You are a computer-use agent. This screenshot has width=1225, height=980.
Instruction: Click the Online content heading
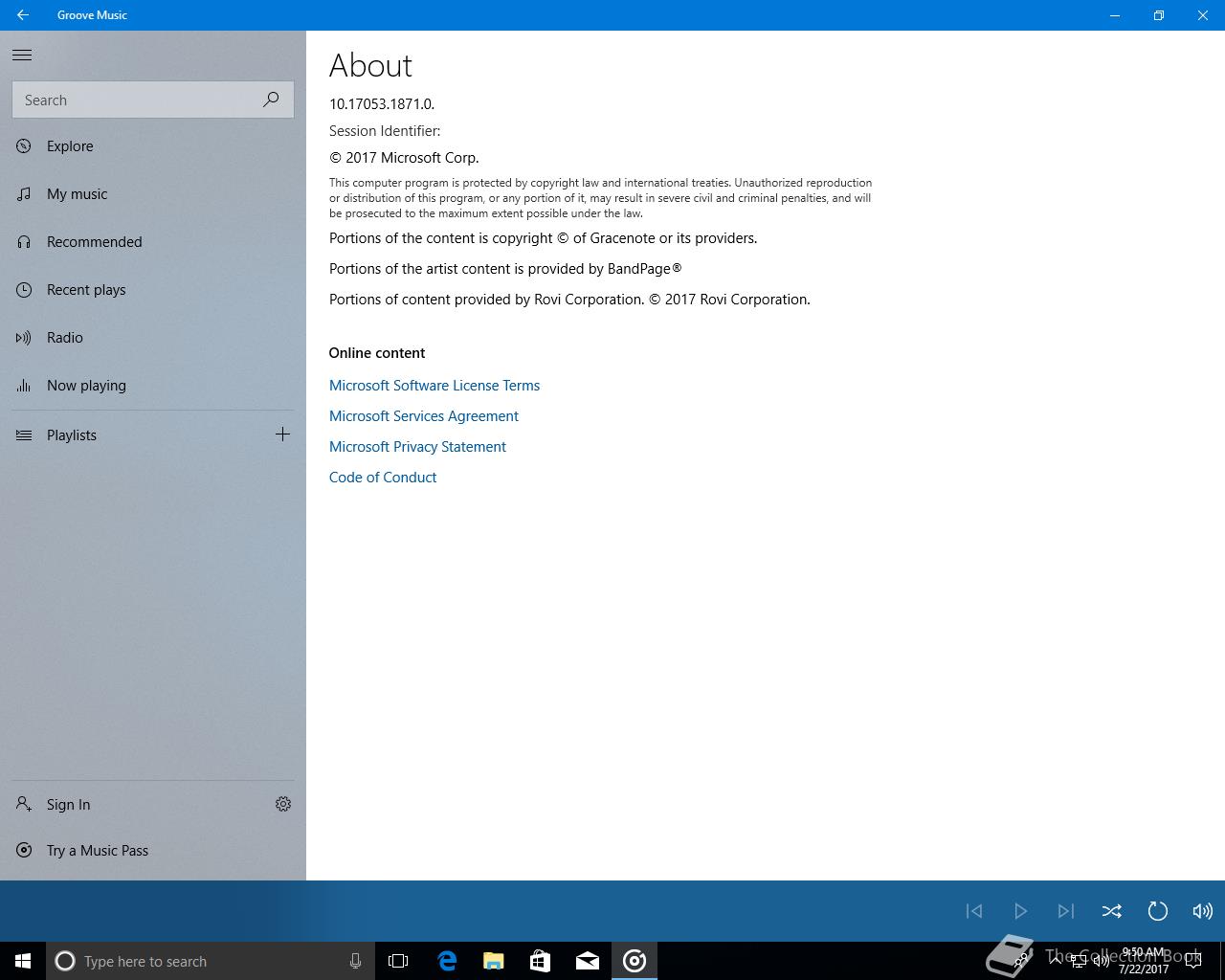coord(377,353)
